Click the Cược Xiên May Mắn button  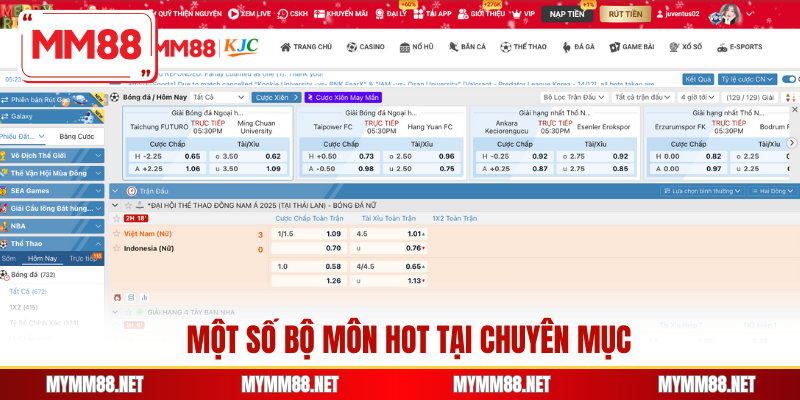tap(343, 97)
